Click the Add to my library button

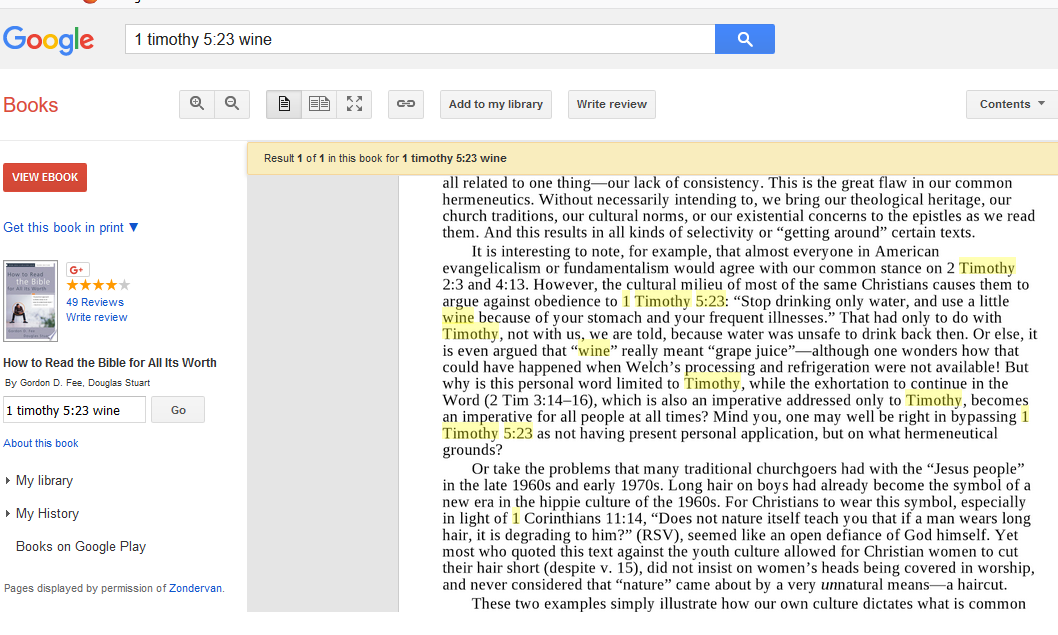click(496, 104)
